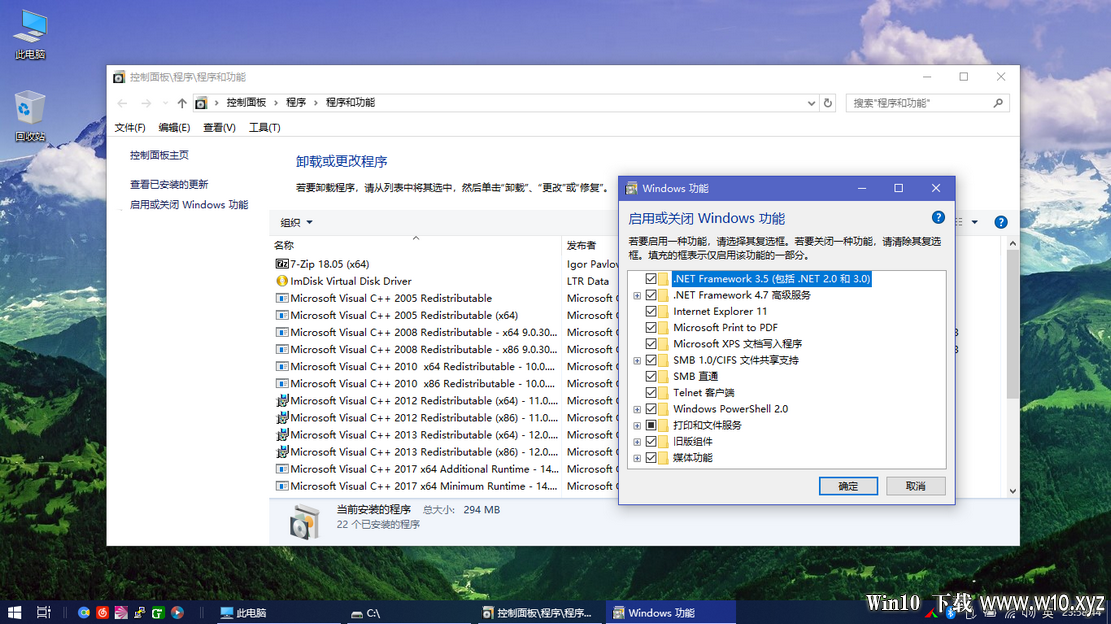Click the 7-Zip 18.05 program icon
The height and width of the screenshot is (624, 1111).
(x=281, y=264)
